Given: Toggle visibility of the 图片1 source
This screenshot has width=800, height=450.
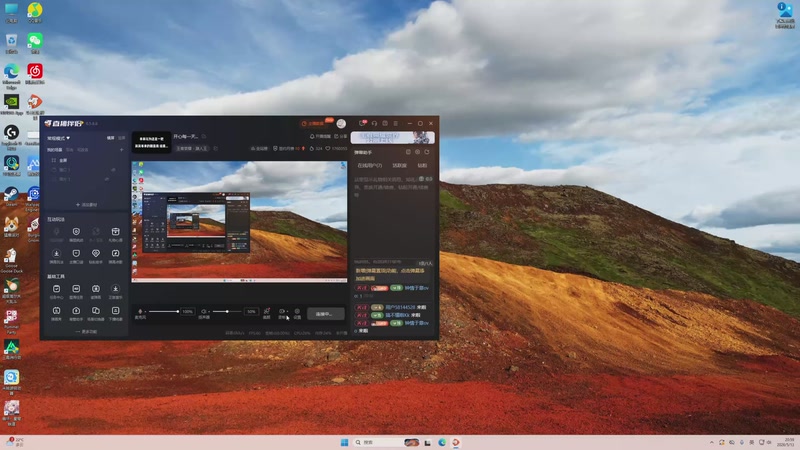Looking at the screenshot, I should [107, 179].
